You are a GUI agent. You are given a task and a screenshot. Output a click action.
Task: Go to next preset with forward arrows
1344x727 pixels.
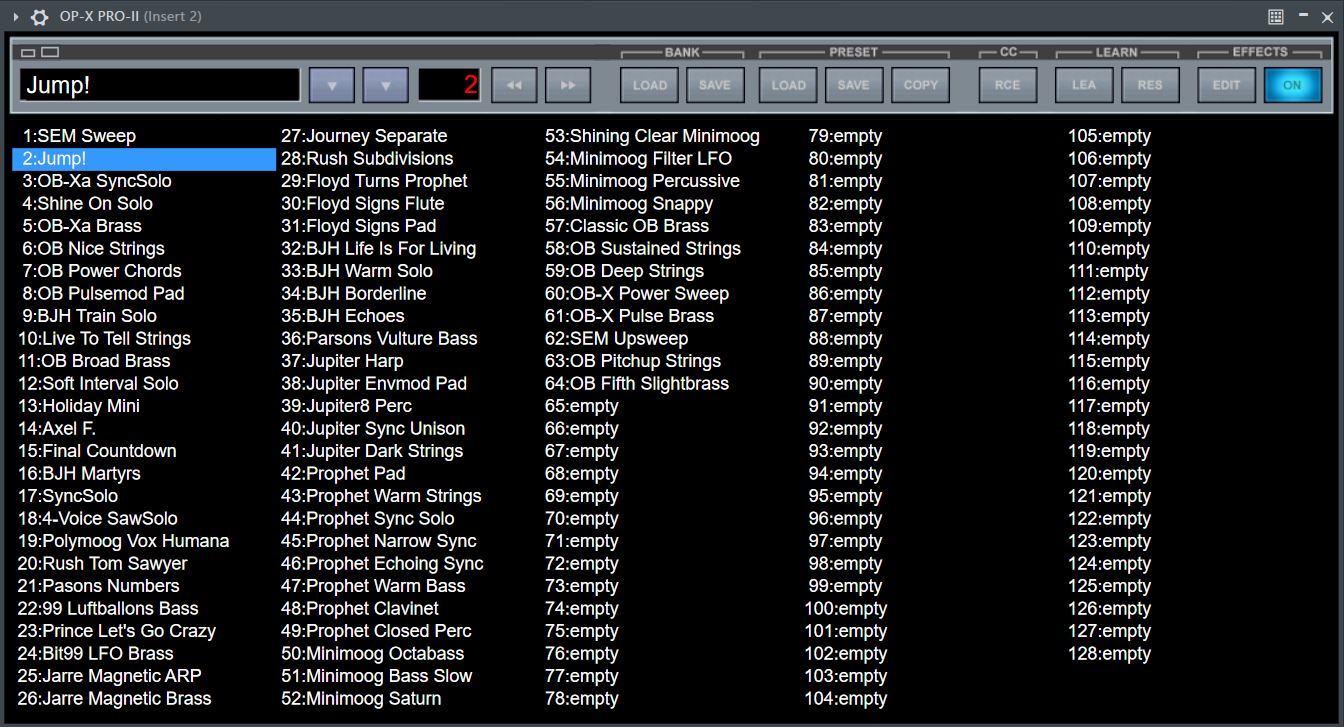point(568,85)
